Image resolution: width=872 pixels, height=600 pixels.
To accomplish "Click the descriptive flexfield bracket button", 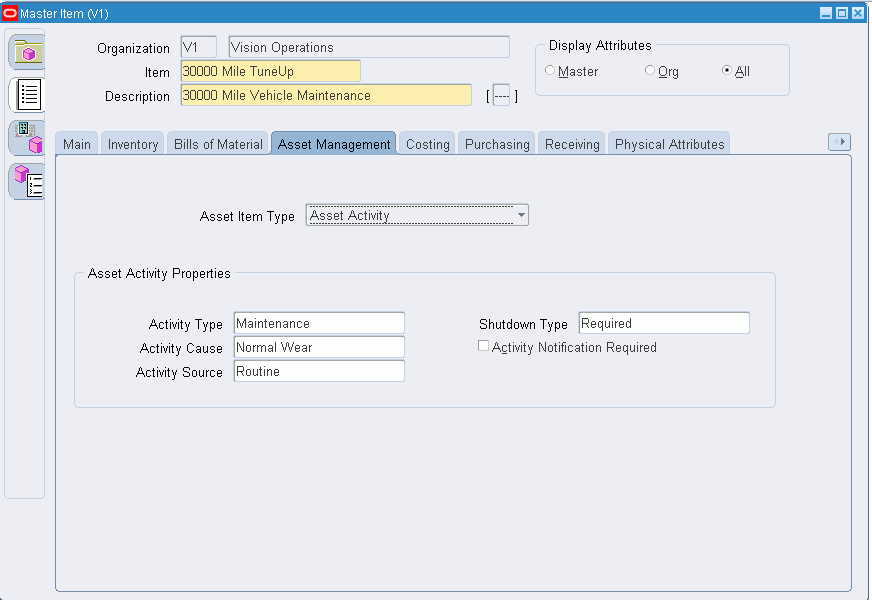I will pyautogui.click(x=502, y=96).
